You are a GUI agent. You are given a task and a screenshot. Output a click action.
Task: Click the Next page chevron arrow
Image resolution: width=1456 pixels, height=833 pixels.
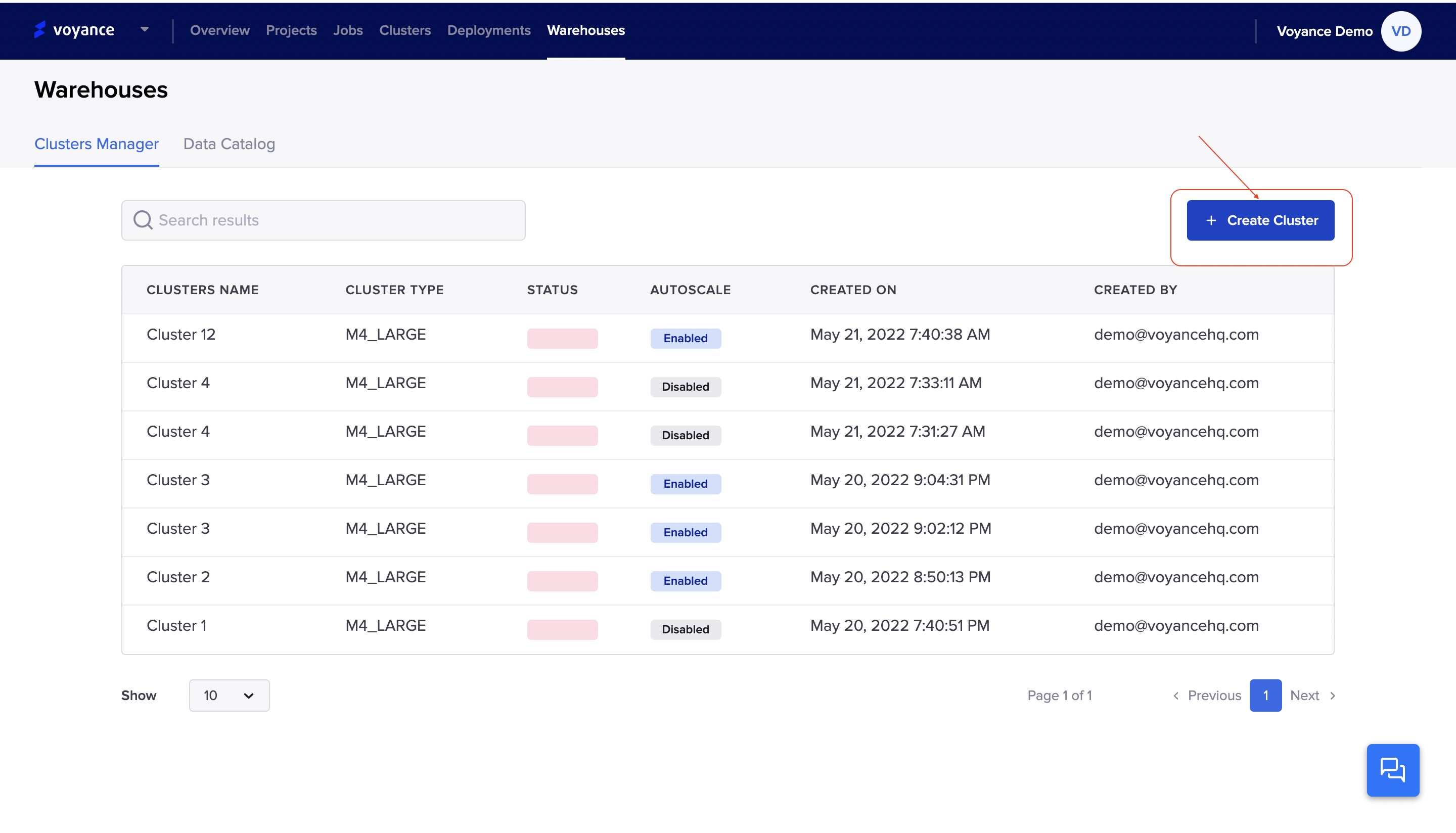point(1333,696)
